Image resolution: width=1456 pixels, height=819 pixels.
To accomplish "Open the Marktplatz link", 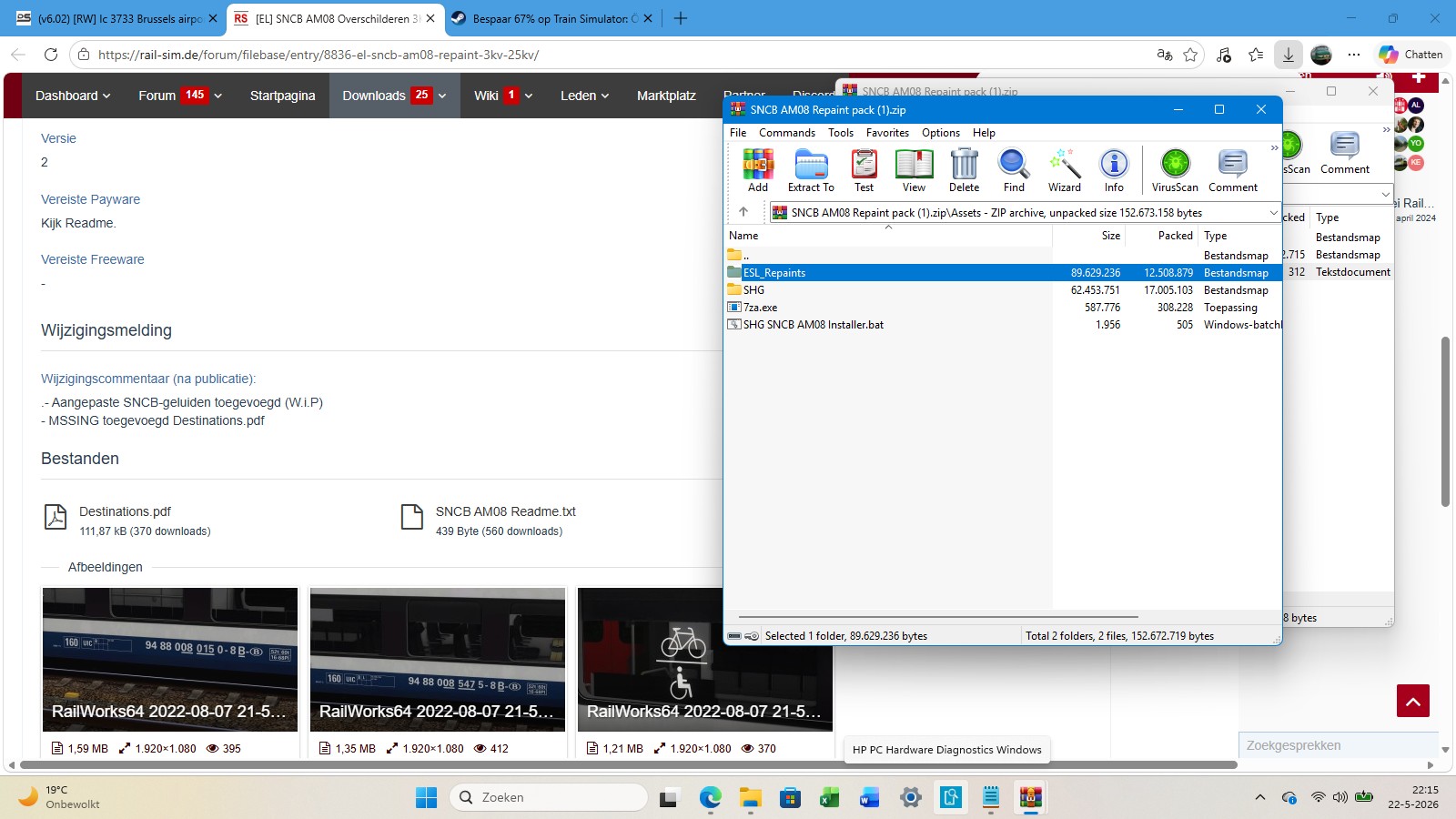I will tap(666, 96).
